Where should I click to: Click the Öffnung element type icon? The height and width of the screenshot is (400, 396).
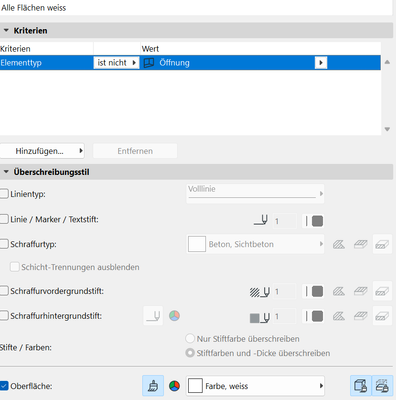(x=149, y=63)
